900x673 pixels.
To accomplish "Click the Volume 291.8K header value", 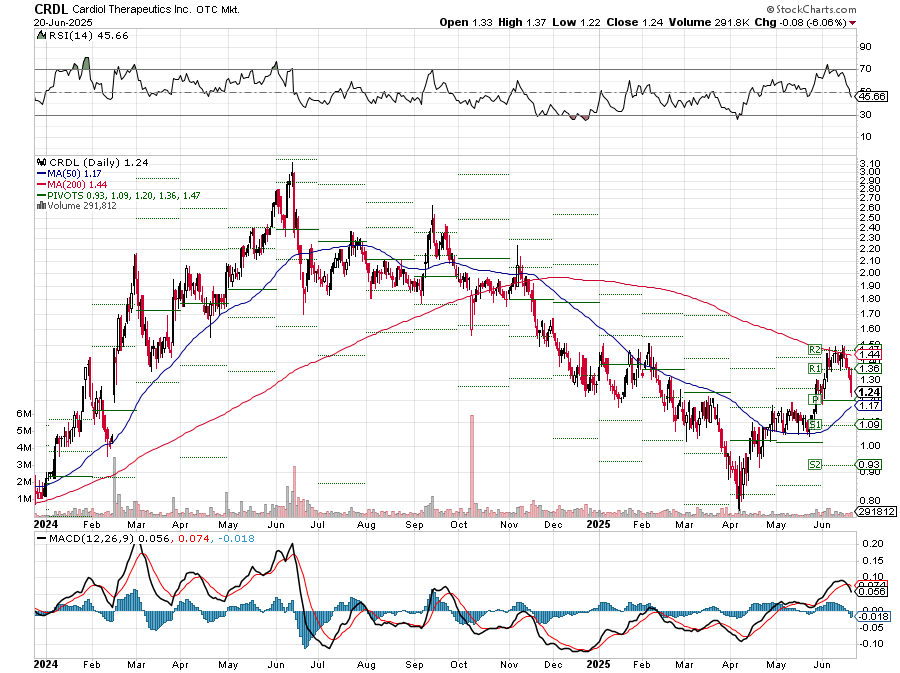I will pyautogui.click(x=708, y=22).
